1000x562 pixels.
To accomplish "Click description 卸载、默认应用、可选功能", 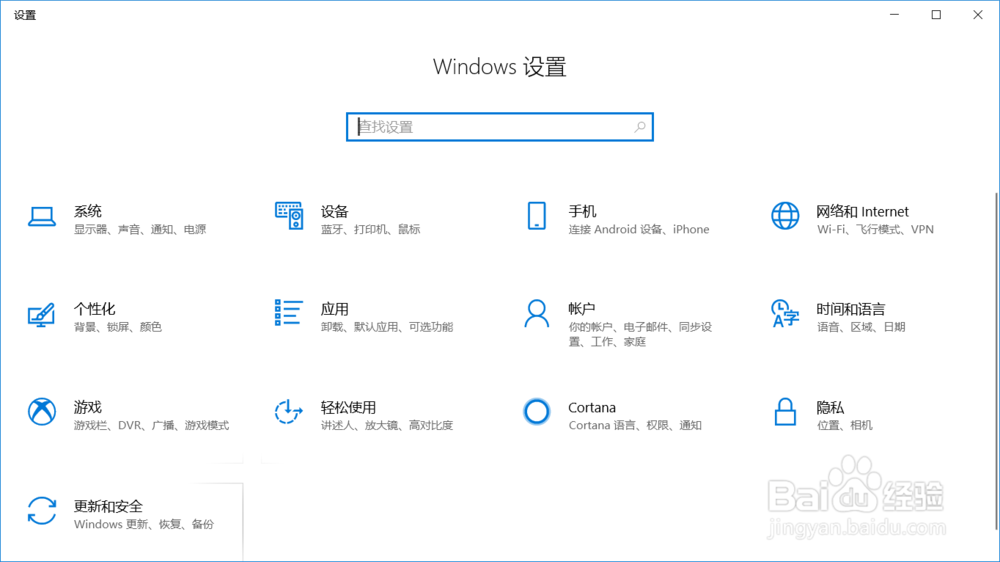I will tap(387, 327).
